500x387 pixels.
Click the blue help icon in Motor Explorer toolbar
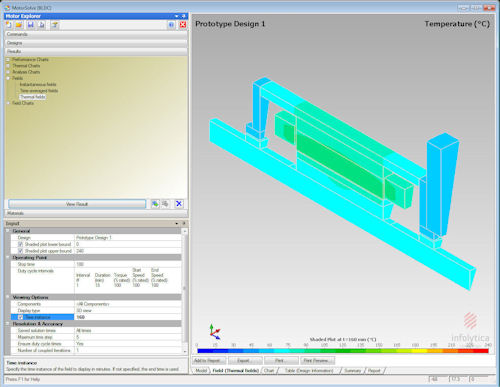171,25
